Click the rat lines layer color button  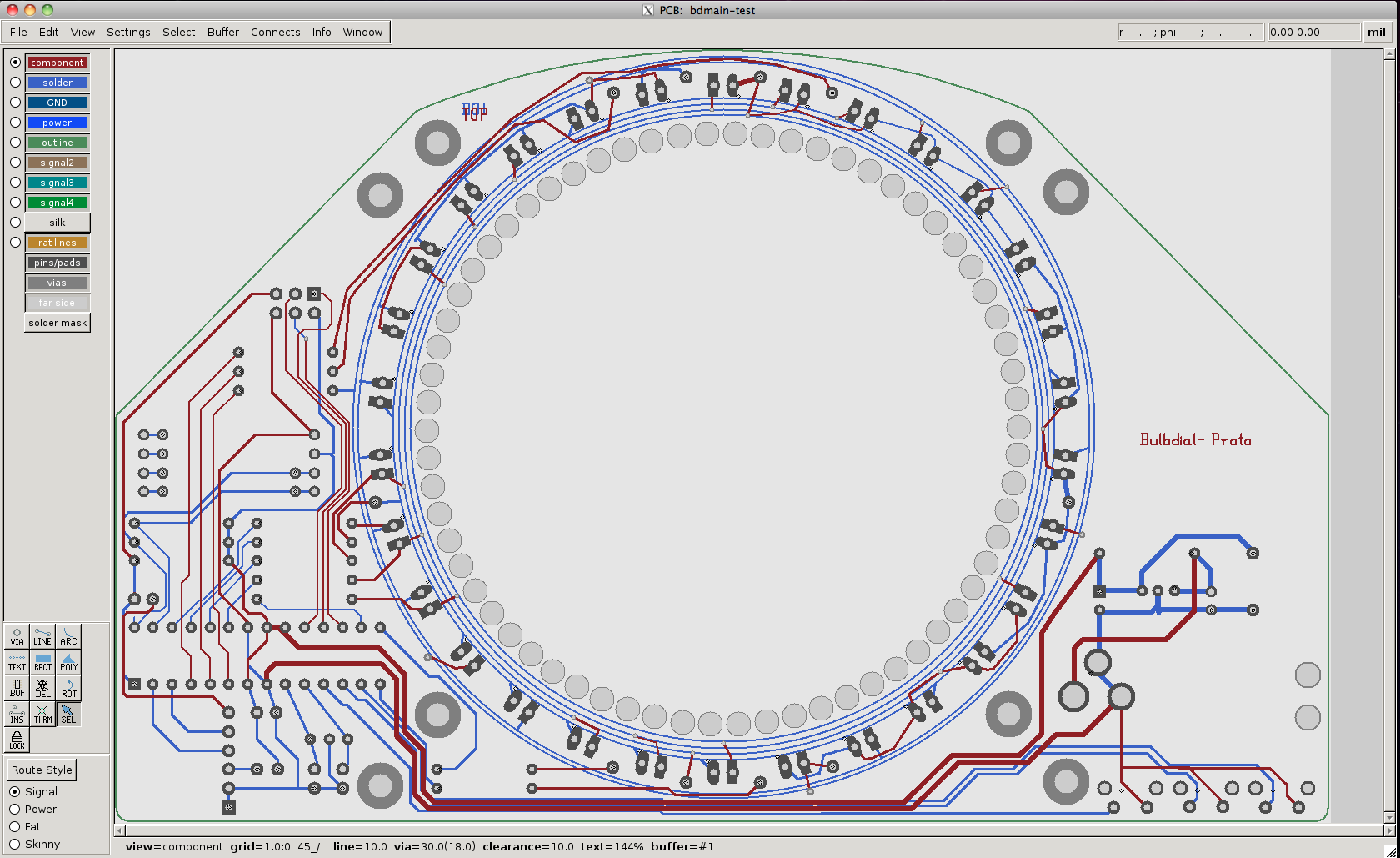pyautogui.click(x=57, y=243)
